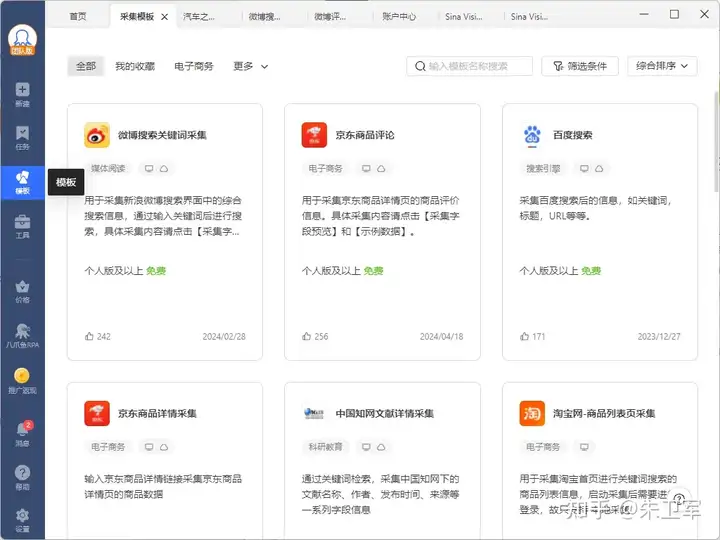Click the Weibo logo on 微博搜索关键词采集 card
720x540 pixels.
[x=97, y=135]
